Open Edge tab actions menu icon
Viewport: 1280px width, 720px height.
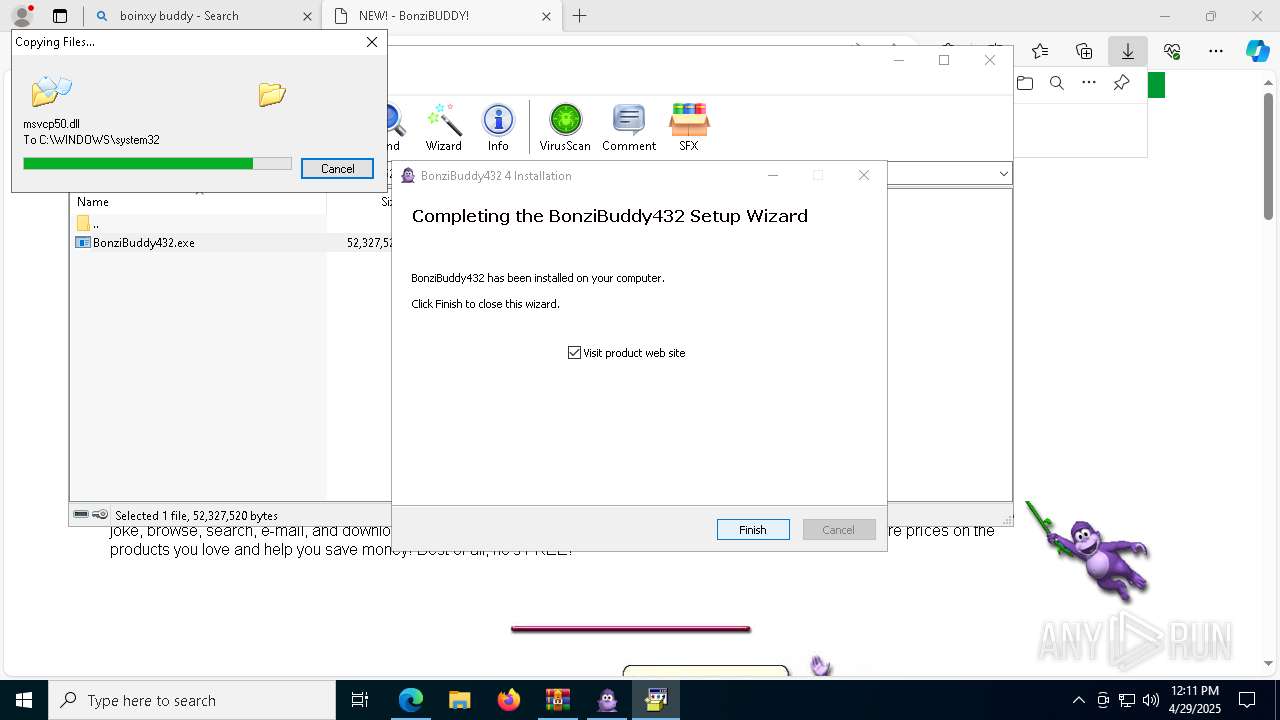click(60, 16)
